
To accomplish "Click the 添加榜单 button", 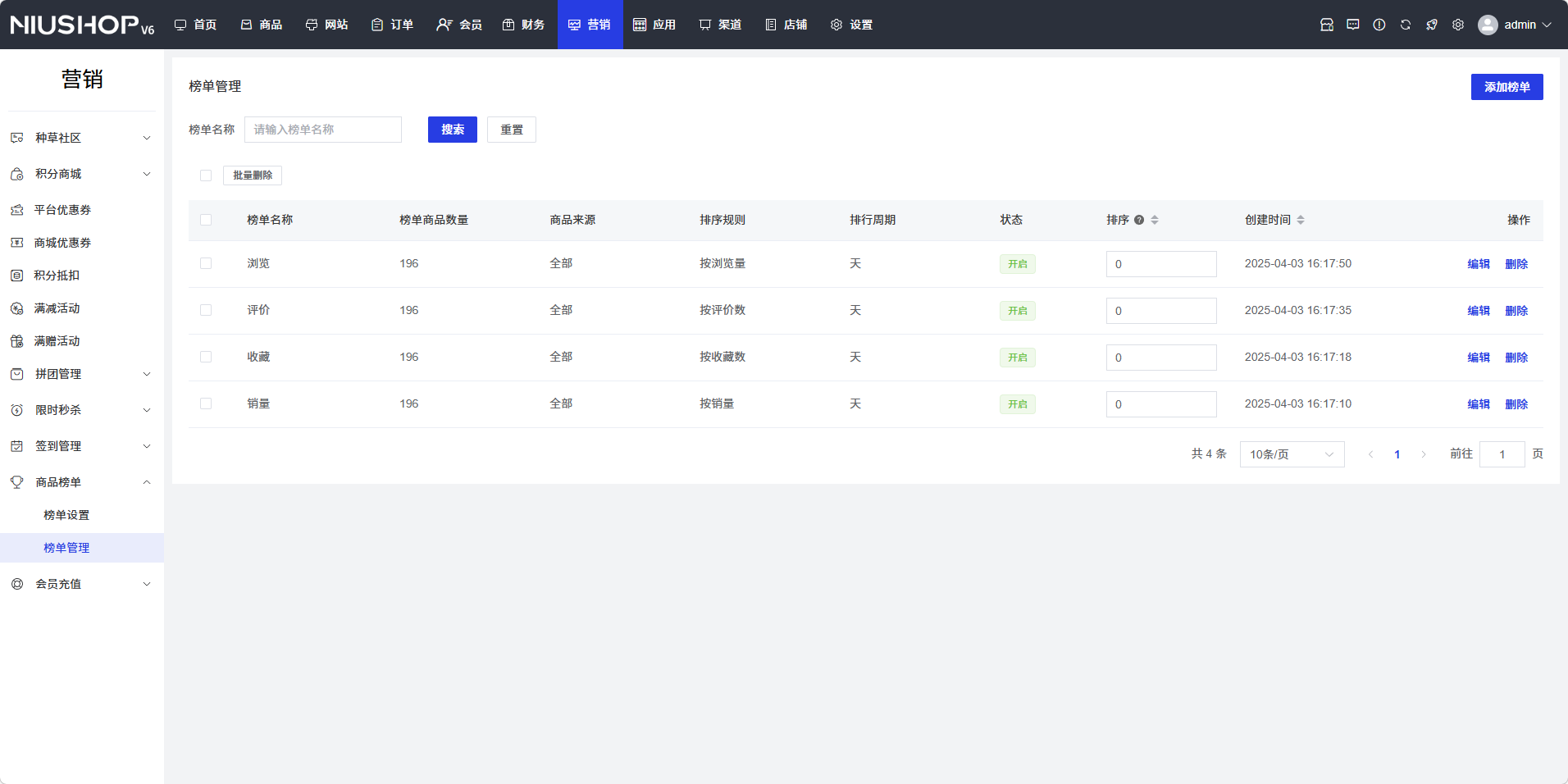I will point(1506,87).
